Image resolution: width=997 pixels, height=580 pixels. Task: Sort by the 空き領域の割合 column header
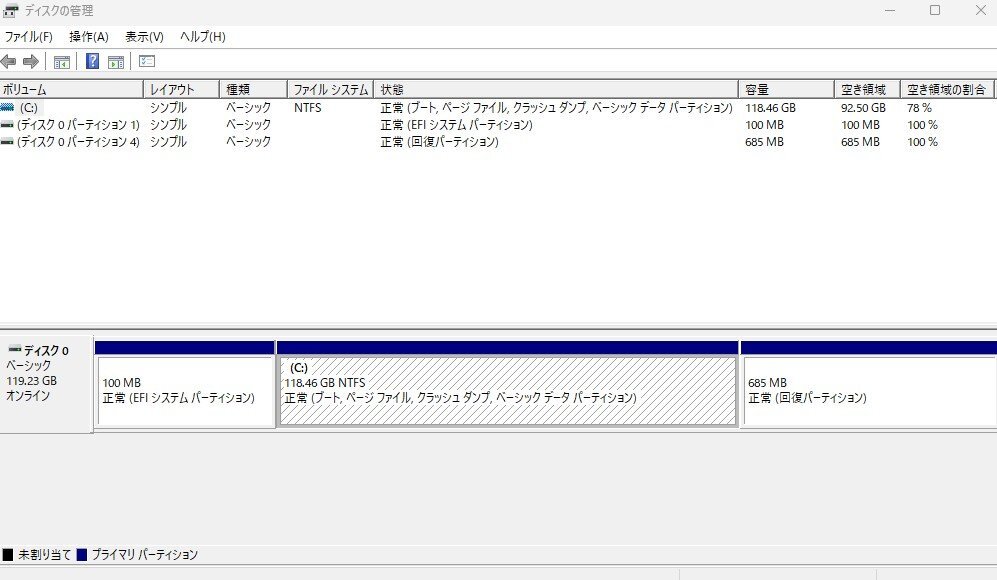(947, 90)
